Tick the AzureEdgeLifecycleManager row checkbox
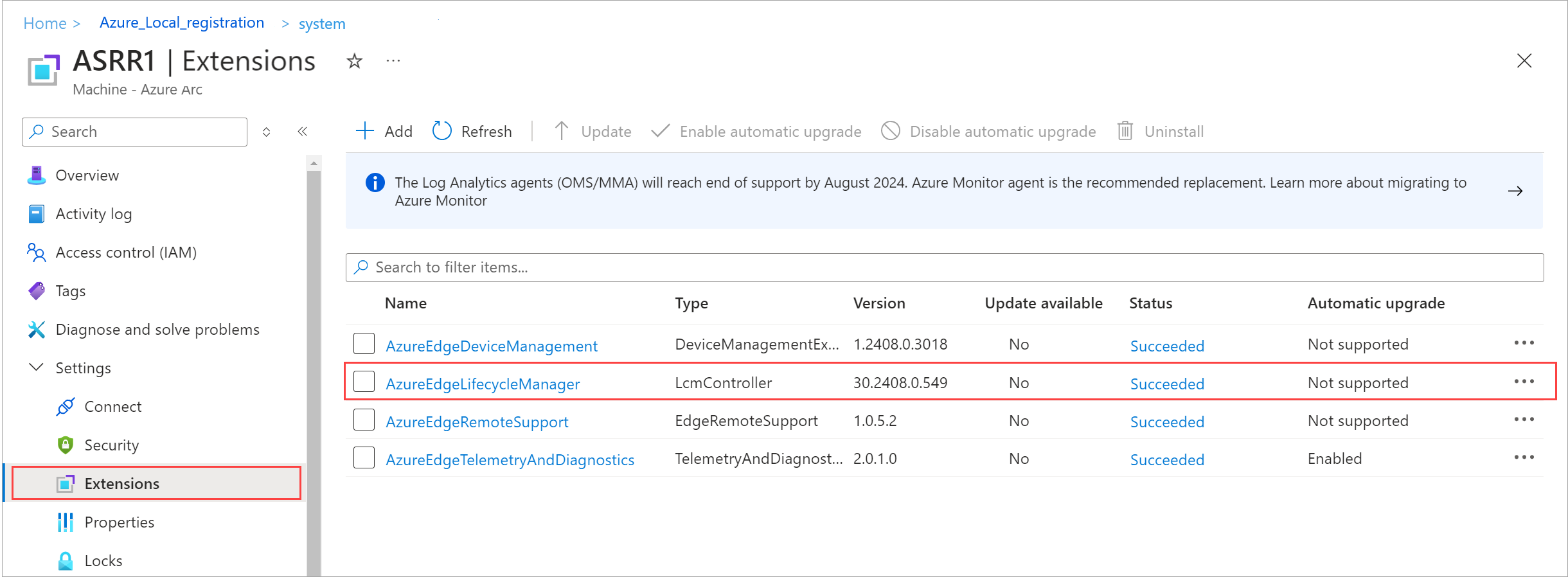The image size is (1568, 577). [364, 382]
